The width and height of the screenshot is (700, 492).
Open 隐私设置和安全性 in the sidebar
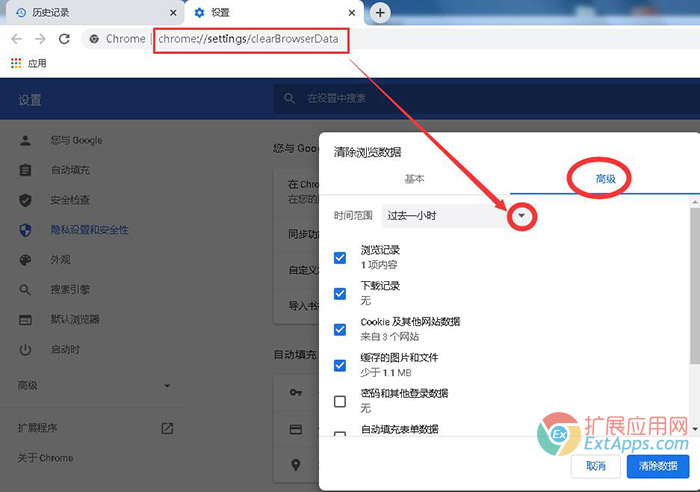pyautogui.click(x=89, y=230)
